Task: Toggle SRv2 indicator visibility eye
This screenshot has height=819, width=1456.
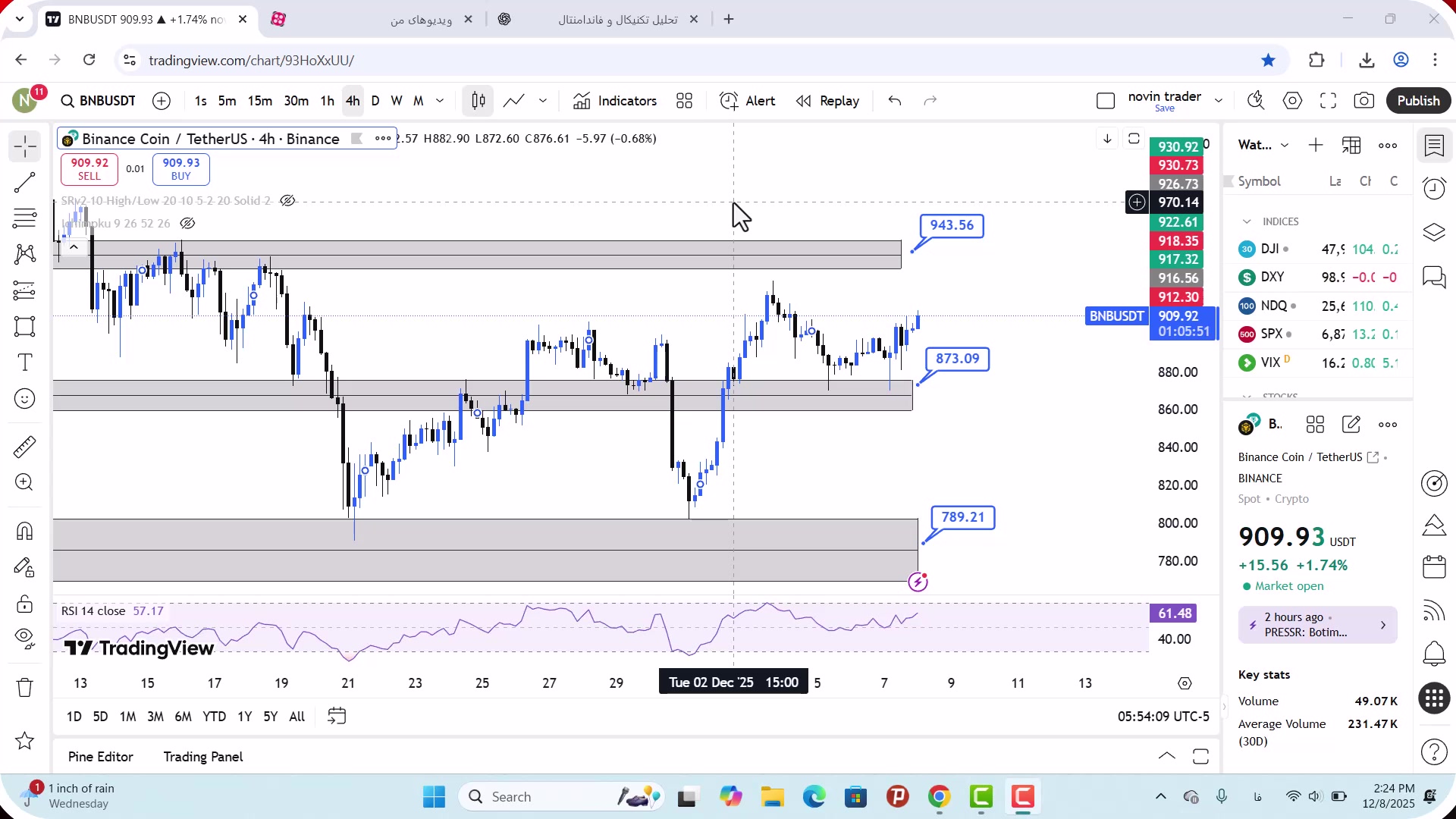Action: [287, 201]
